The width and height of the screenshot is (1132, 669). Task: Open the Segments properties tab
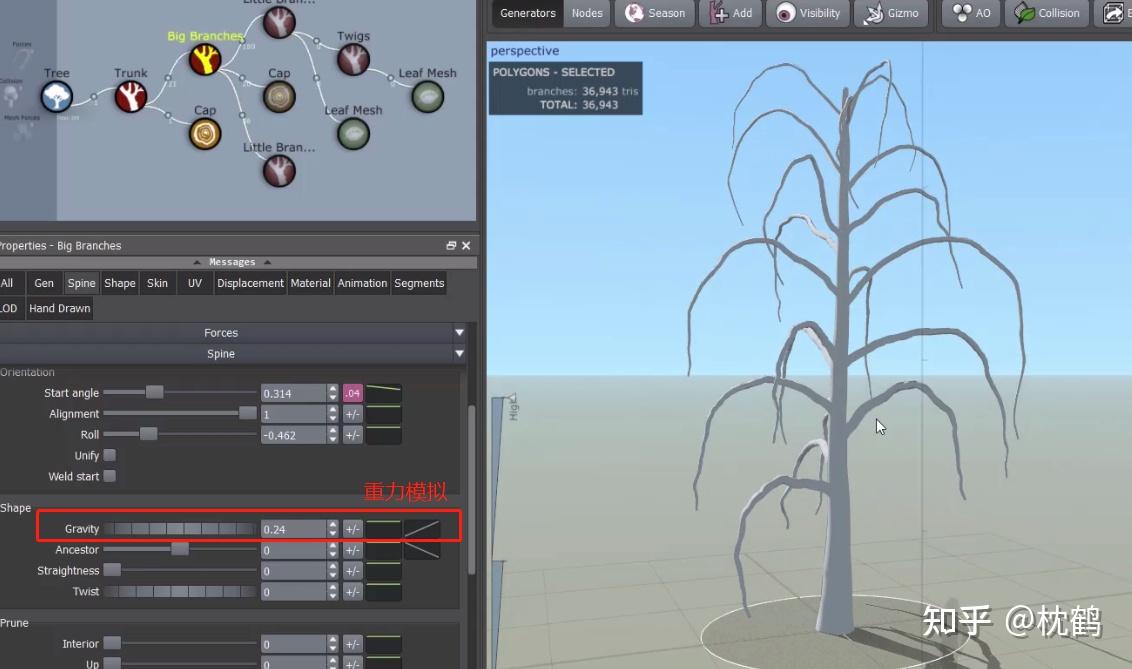tap(419, 283)
